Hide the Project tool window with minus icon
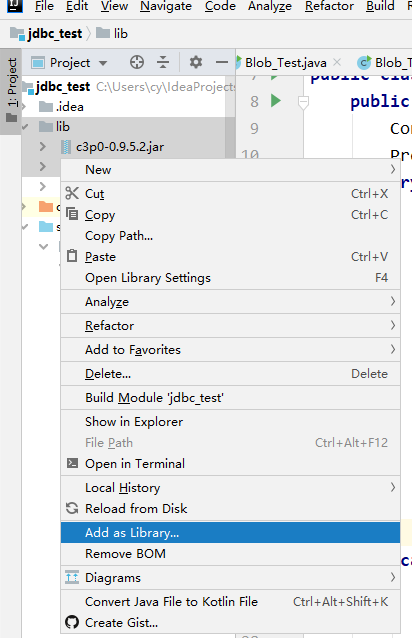The image size is (412, 638). coord(222,63)
